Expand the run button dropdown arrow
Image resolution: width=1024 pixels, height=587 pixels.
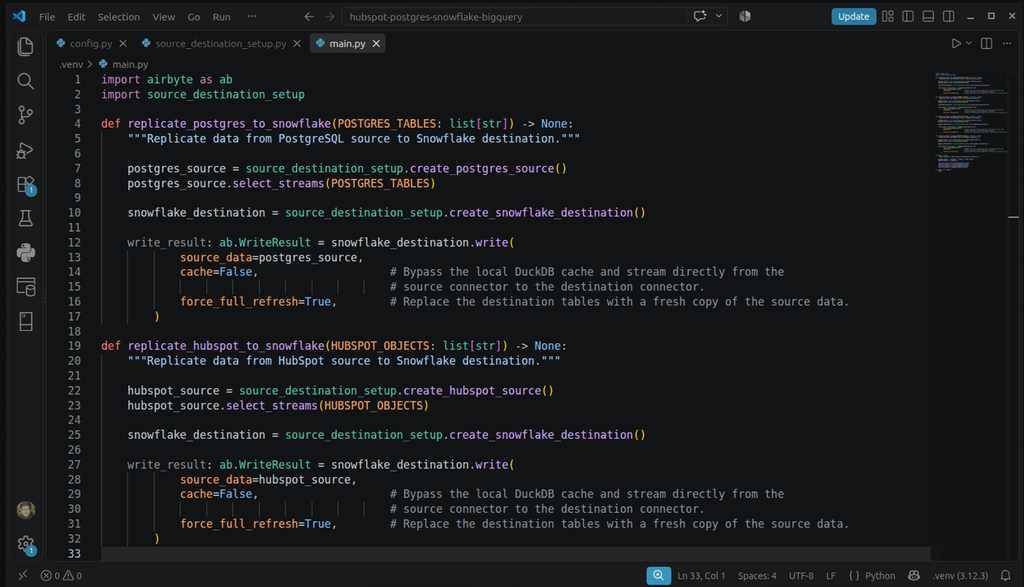click(x=968, y=43)
